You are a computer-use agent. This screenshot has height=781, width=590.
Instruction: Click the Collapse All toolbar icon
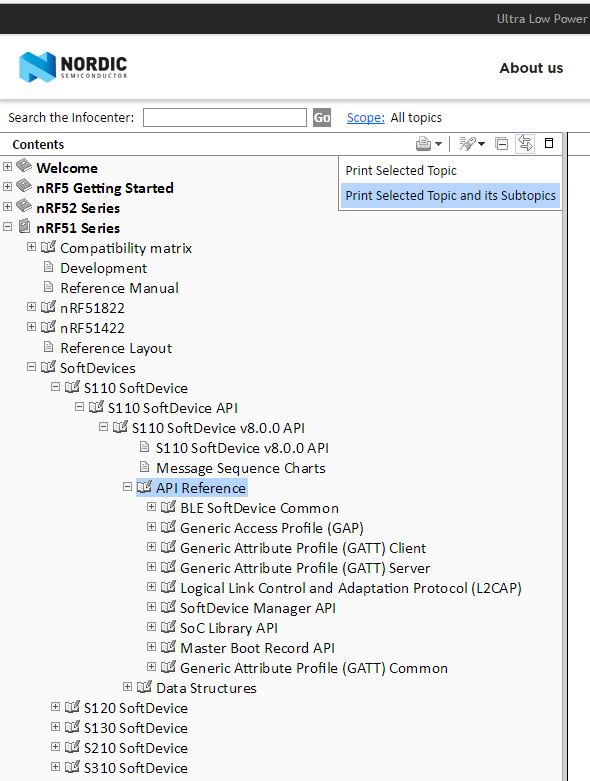point(501,144)
